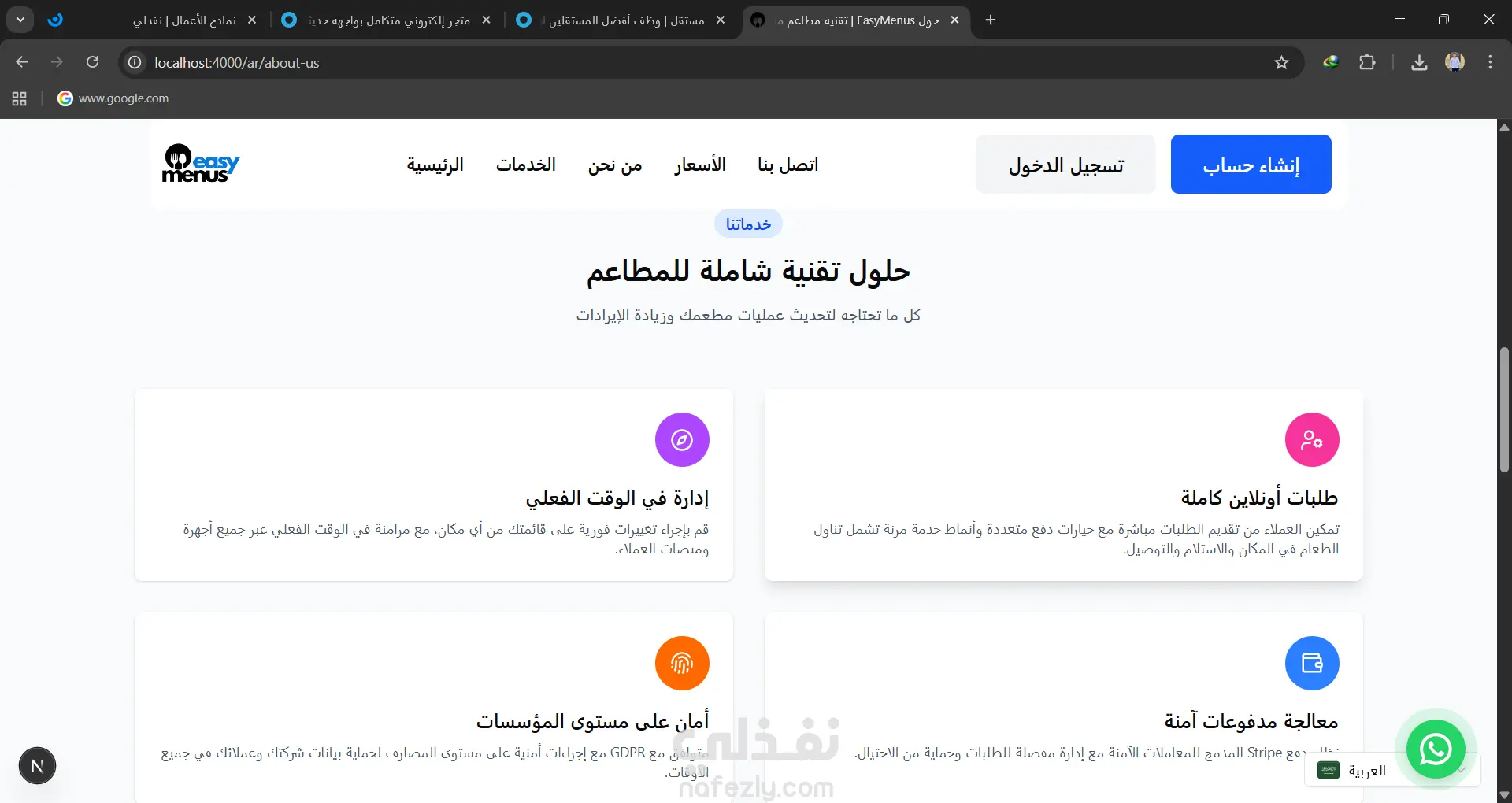Open الخدمات nav item
This screenshot has height=803, width=1512.
pos(526,165)
